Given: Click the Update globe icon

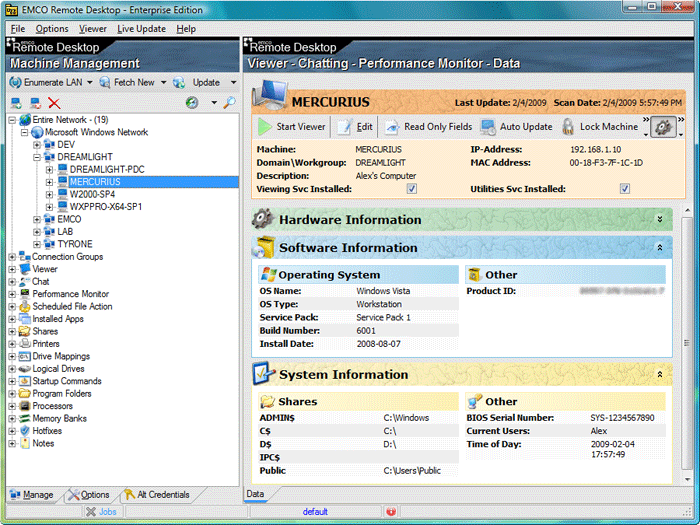Looking at the screenshot, I should tap(179, 83).
